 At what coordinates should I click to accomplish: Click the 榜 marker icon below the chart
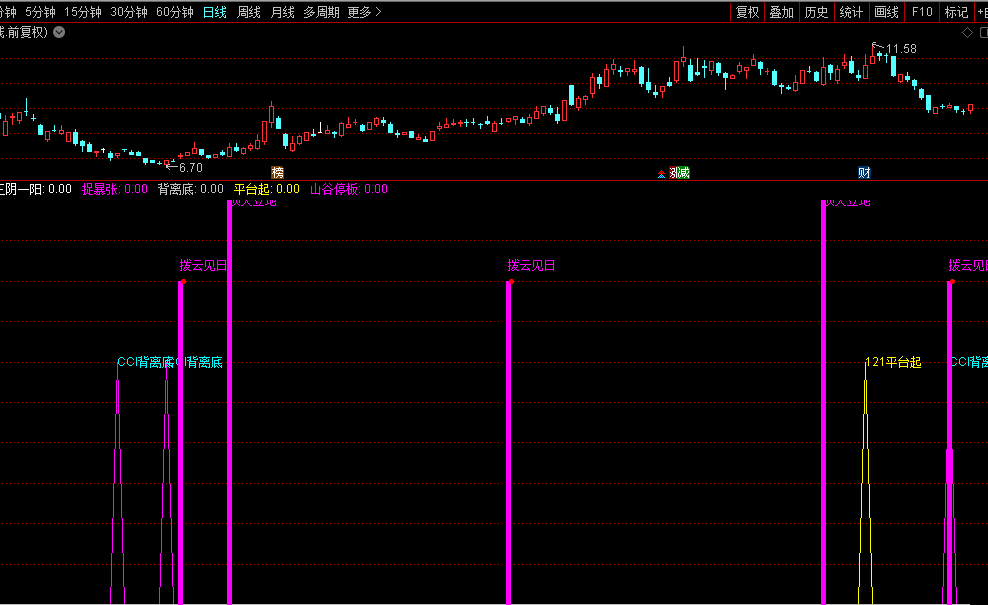point(277,173)
